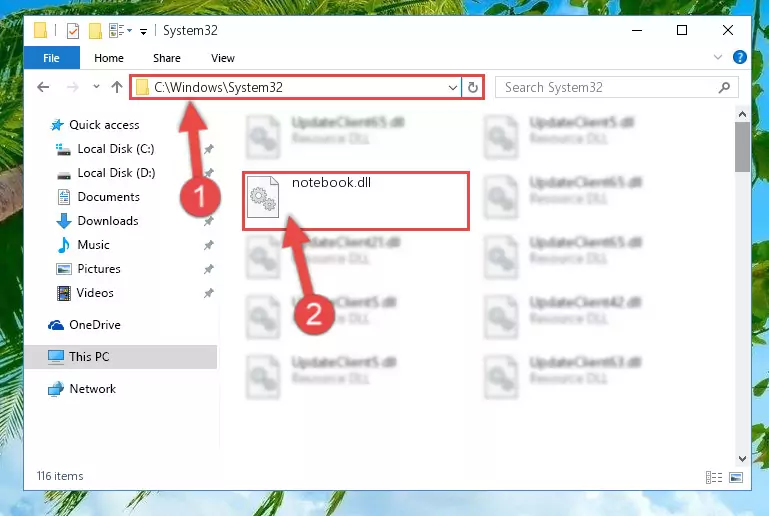769x516 pixels.
Task: Click the address bar path C:\Windows\System32
Action: click(218, 87)
